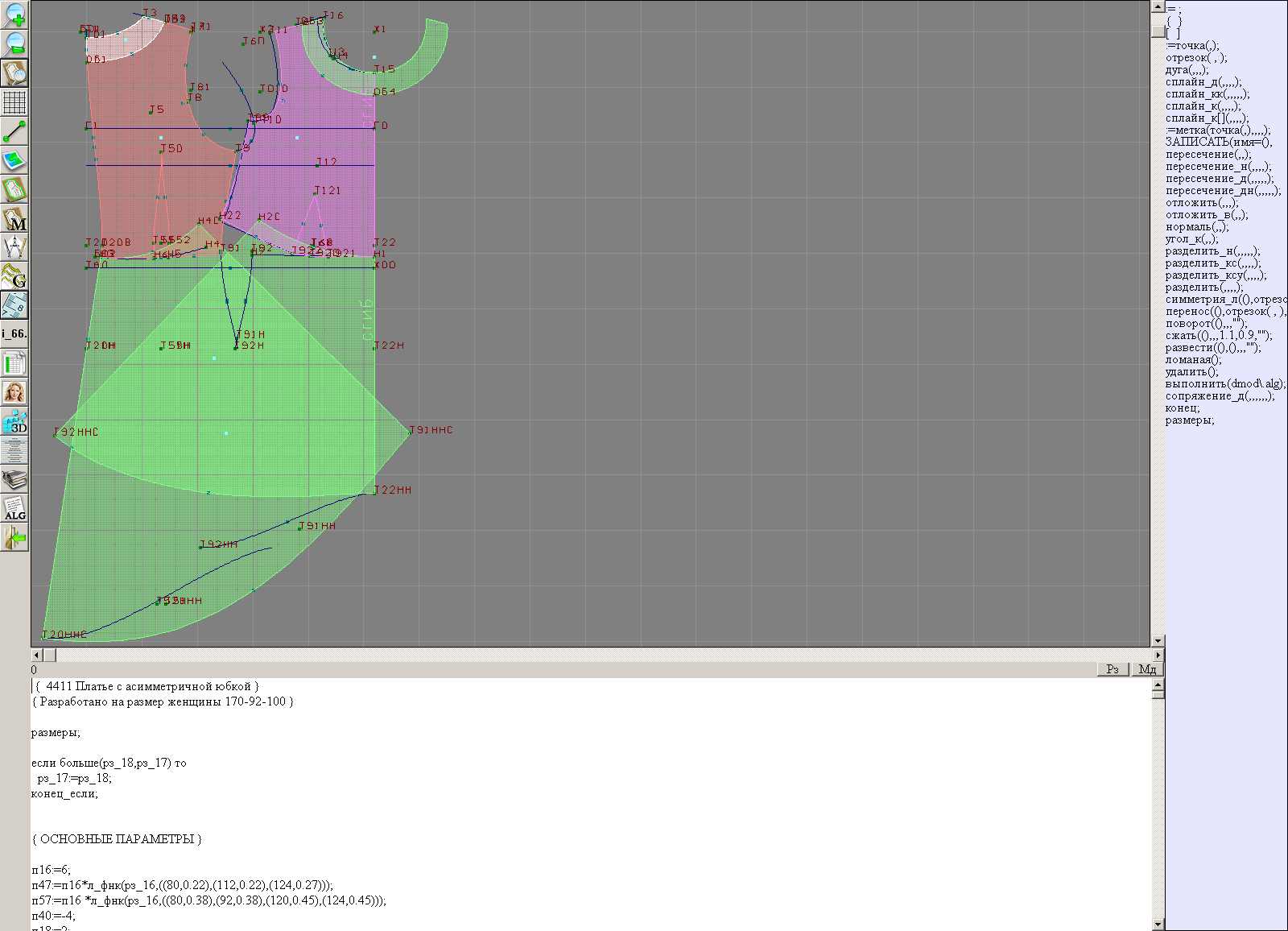Open the 3D mannequin view
Image resolution: width=1288 pixels, height=931 pixels.
click(x=14, y=421)
